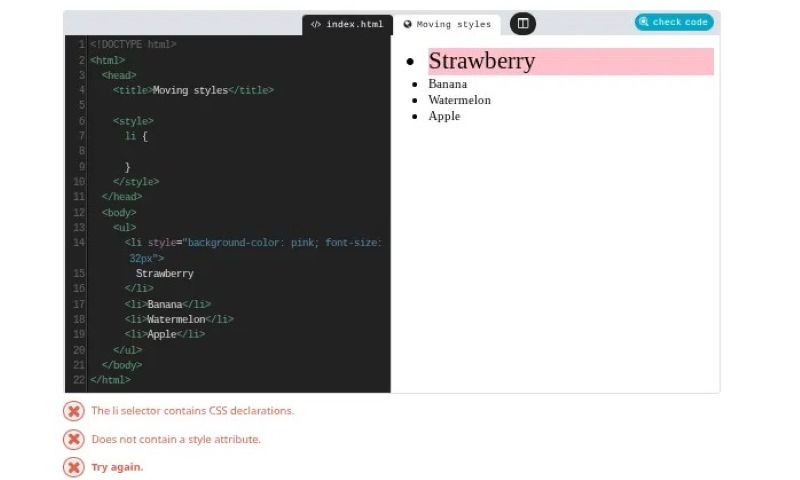The height and width of the screenshot is (480, 800).
Task: Click error icon beside 'Does not contain a style attribute'
Action: (x=73, y=439)
